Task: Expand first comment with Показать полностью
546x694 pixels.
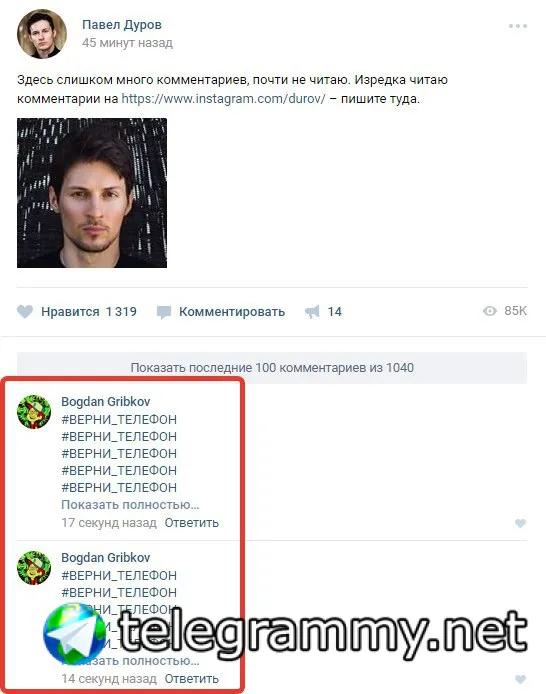Action: [x=130, y=505]
